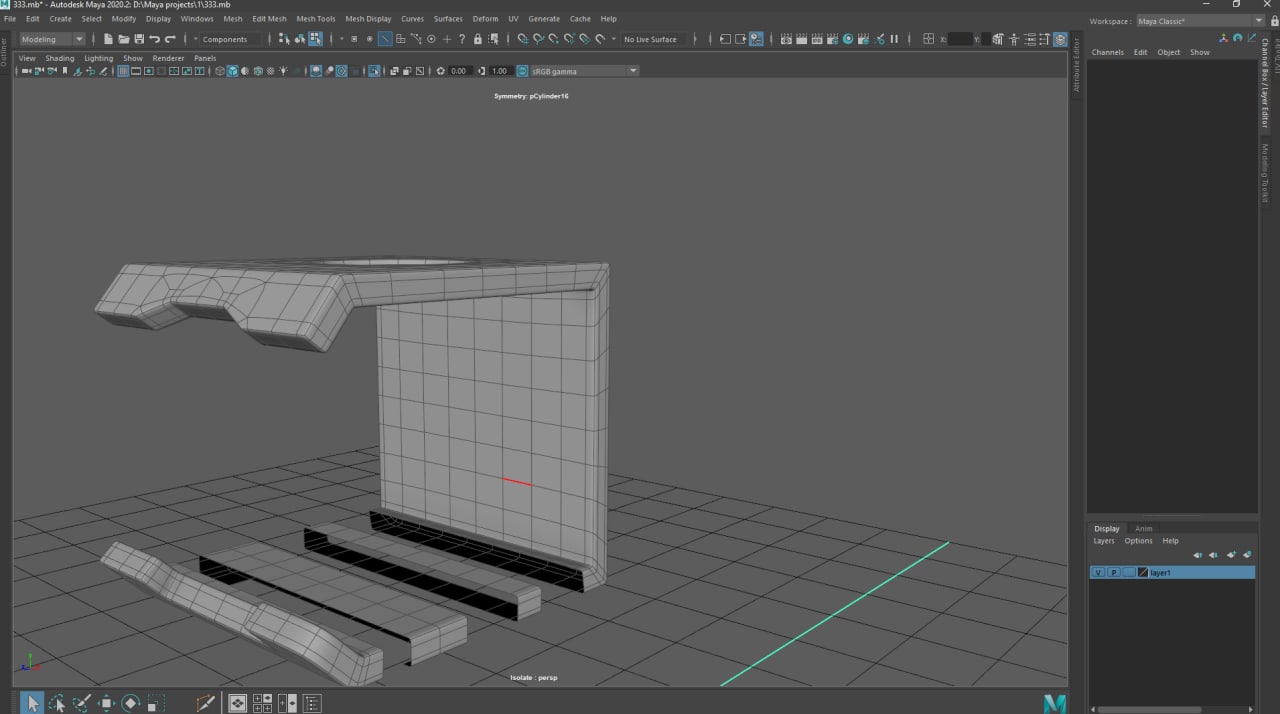Open the Options menu in Layer Editor
Image resolution: width=1280 pixels, height=714 pixels.
(x=1138, y=541)
